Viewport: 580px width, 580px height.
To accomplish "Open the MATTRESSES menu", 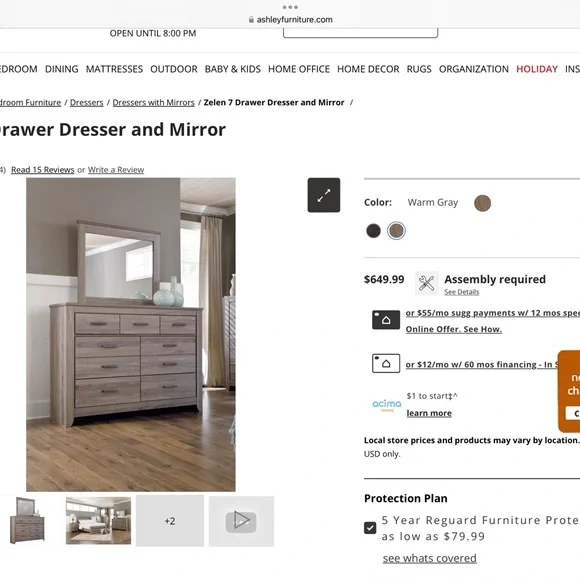I will pyautogui.click(x=114, y=69).
